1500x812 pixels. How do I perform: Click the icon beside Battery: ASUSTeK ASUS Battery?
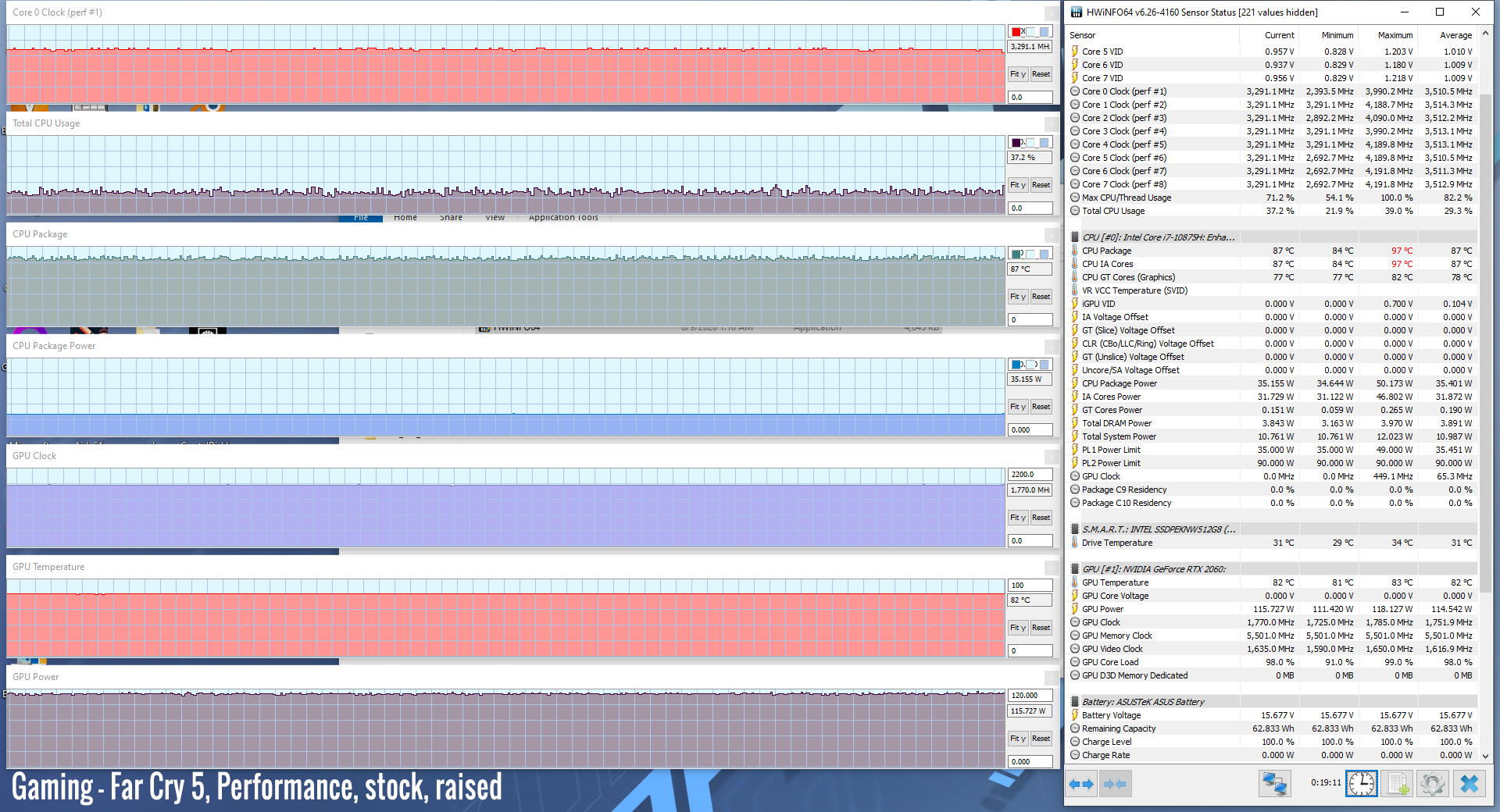tap(1075, 702)
